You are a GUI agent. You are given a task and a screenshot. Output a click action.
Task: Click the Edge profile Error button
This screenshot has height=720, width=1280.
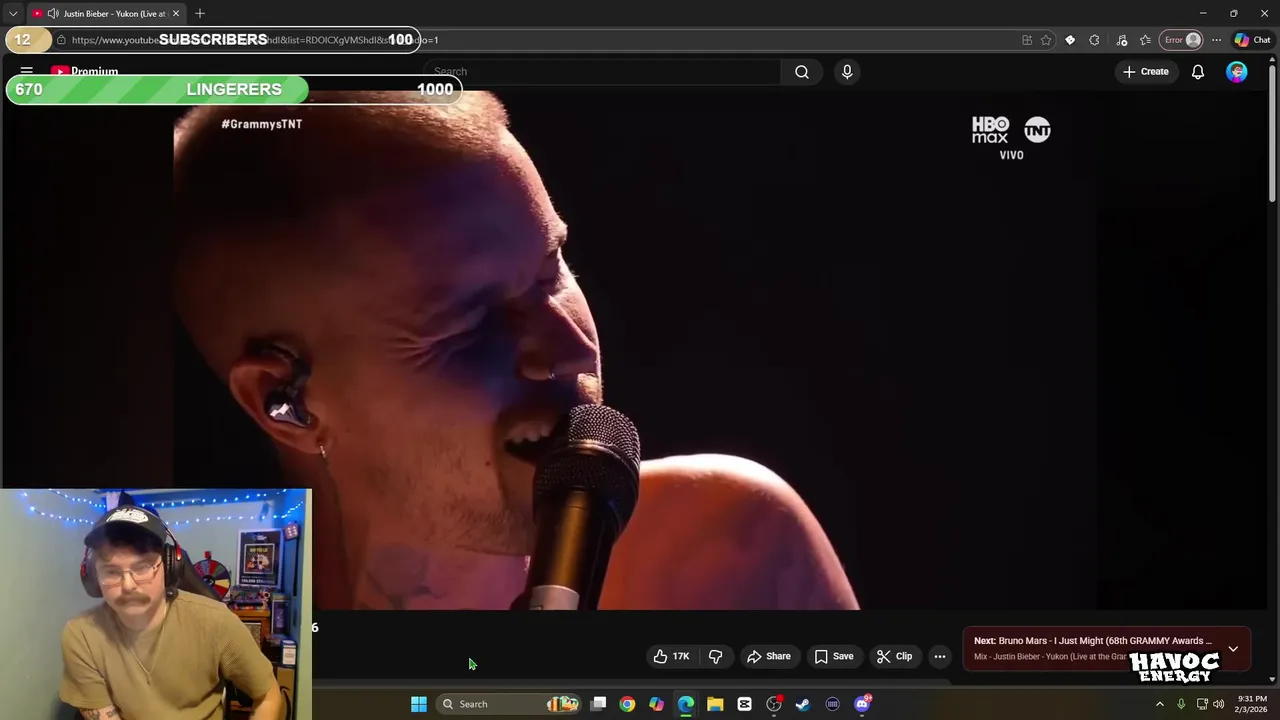point(1182,40)
